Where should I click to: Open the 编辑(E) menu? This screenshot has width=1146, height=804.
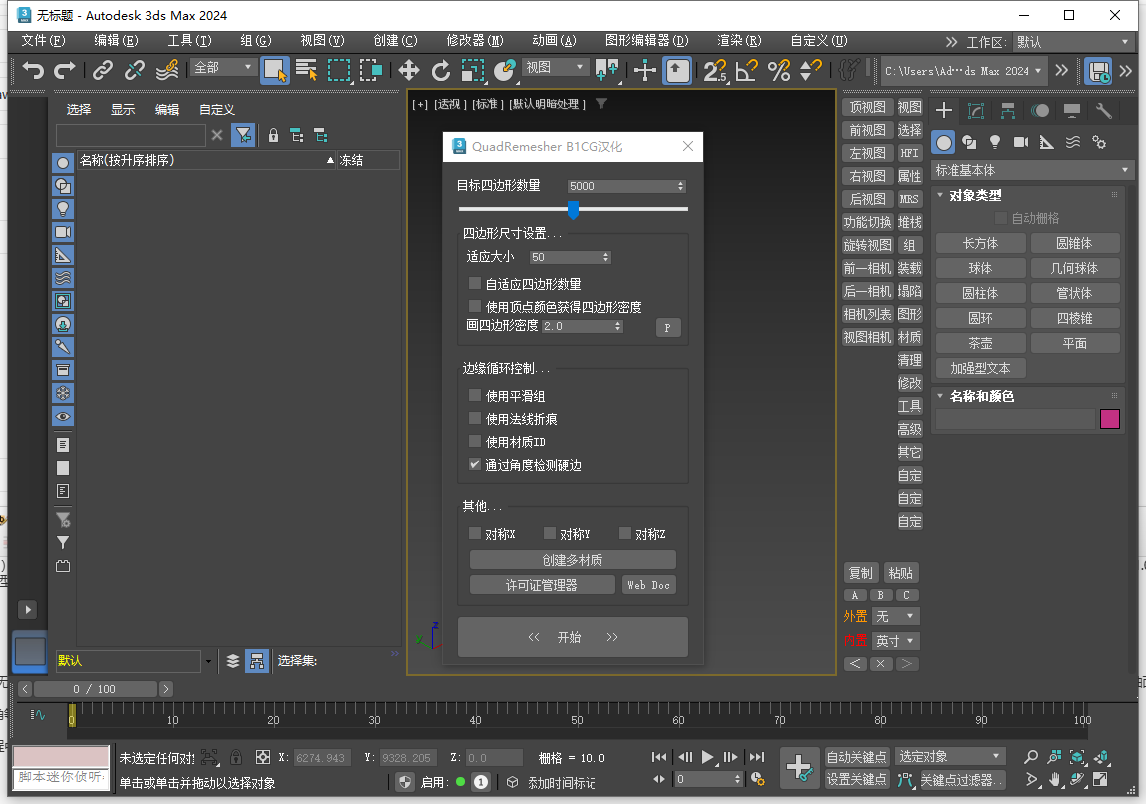(115, 41)
